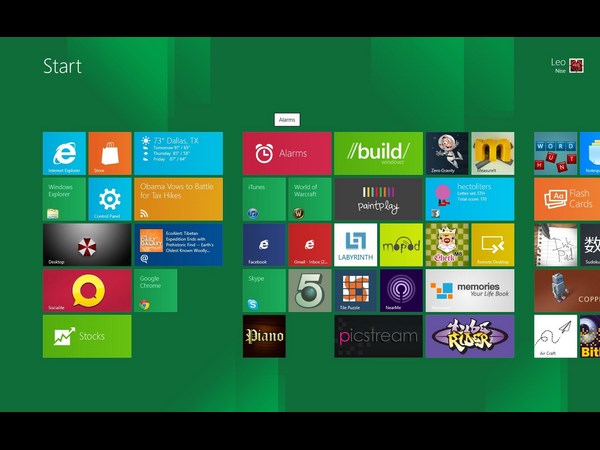This screenshot has height=450, width=600.
Task: Open the Store tile
Action: 110,153
